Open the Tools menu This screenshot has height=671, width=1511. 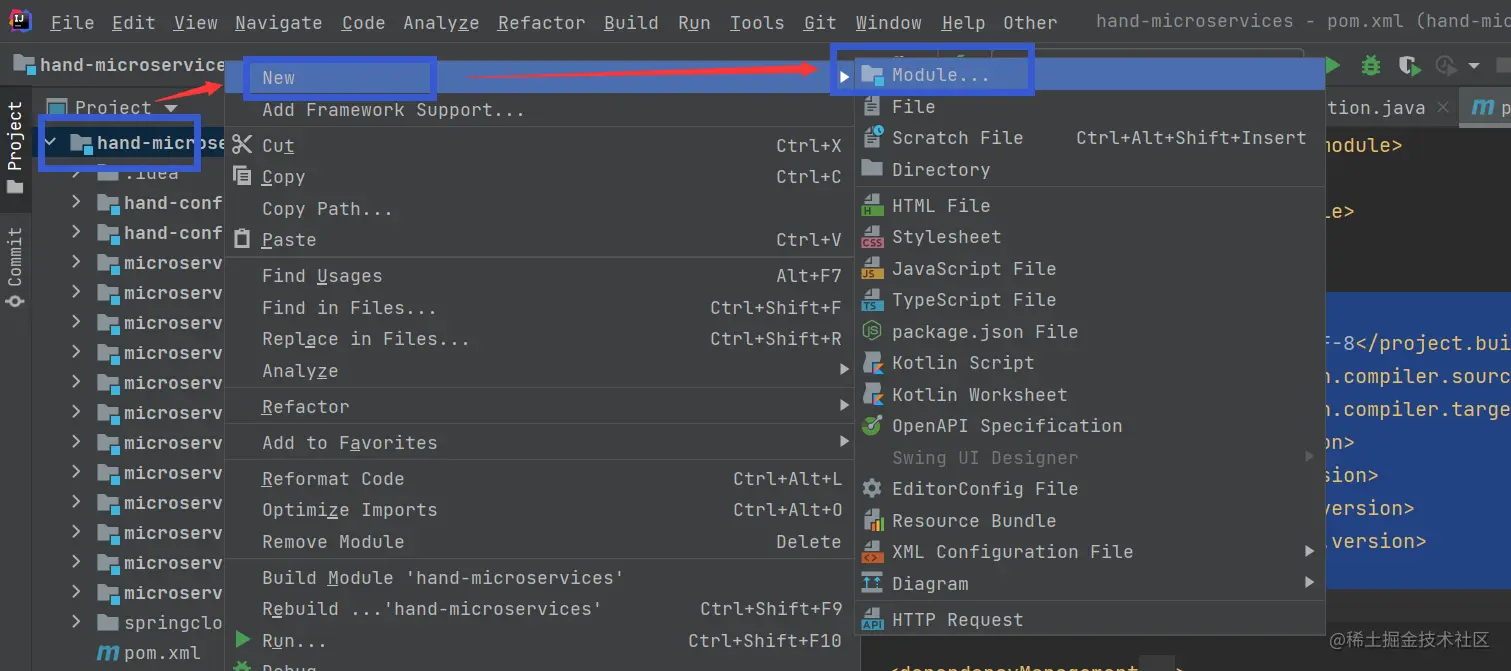point(756,22)
